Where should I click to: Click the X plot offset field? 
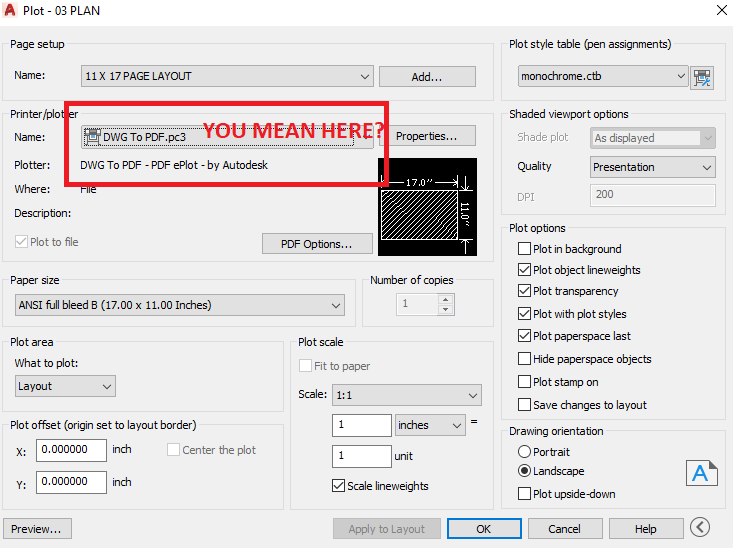click(x=71, y=450)
